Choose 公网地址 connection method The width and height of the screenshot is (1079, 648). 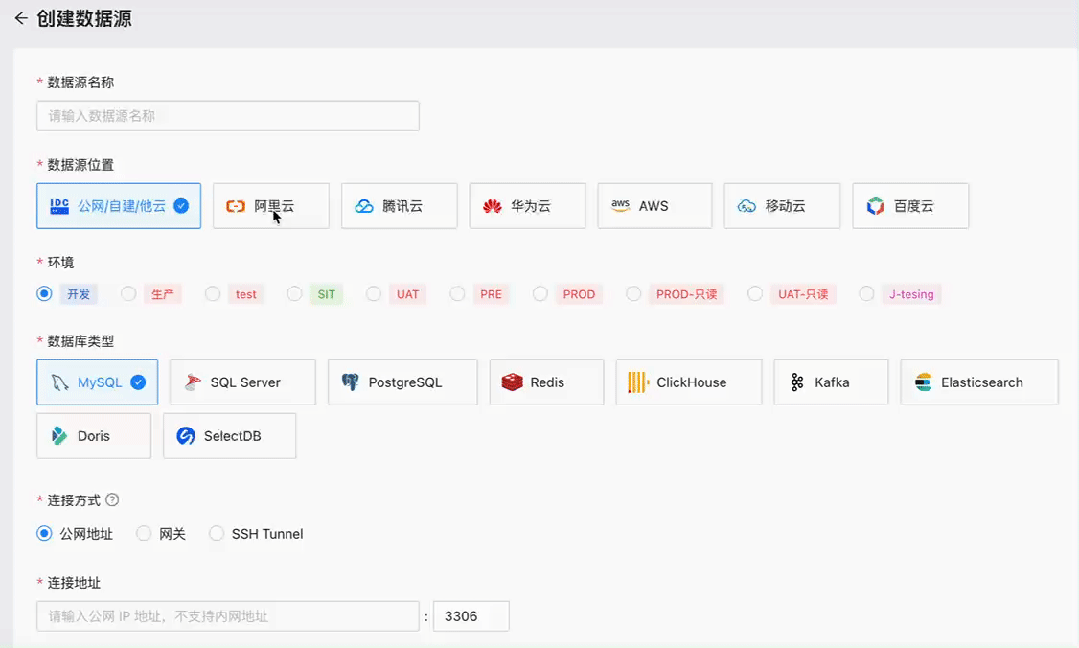pos(44,534)
